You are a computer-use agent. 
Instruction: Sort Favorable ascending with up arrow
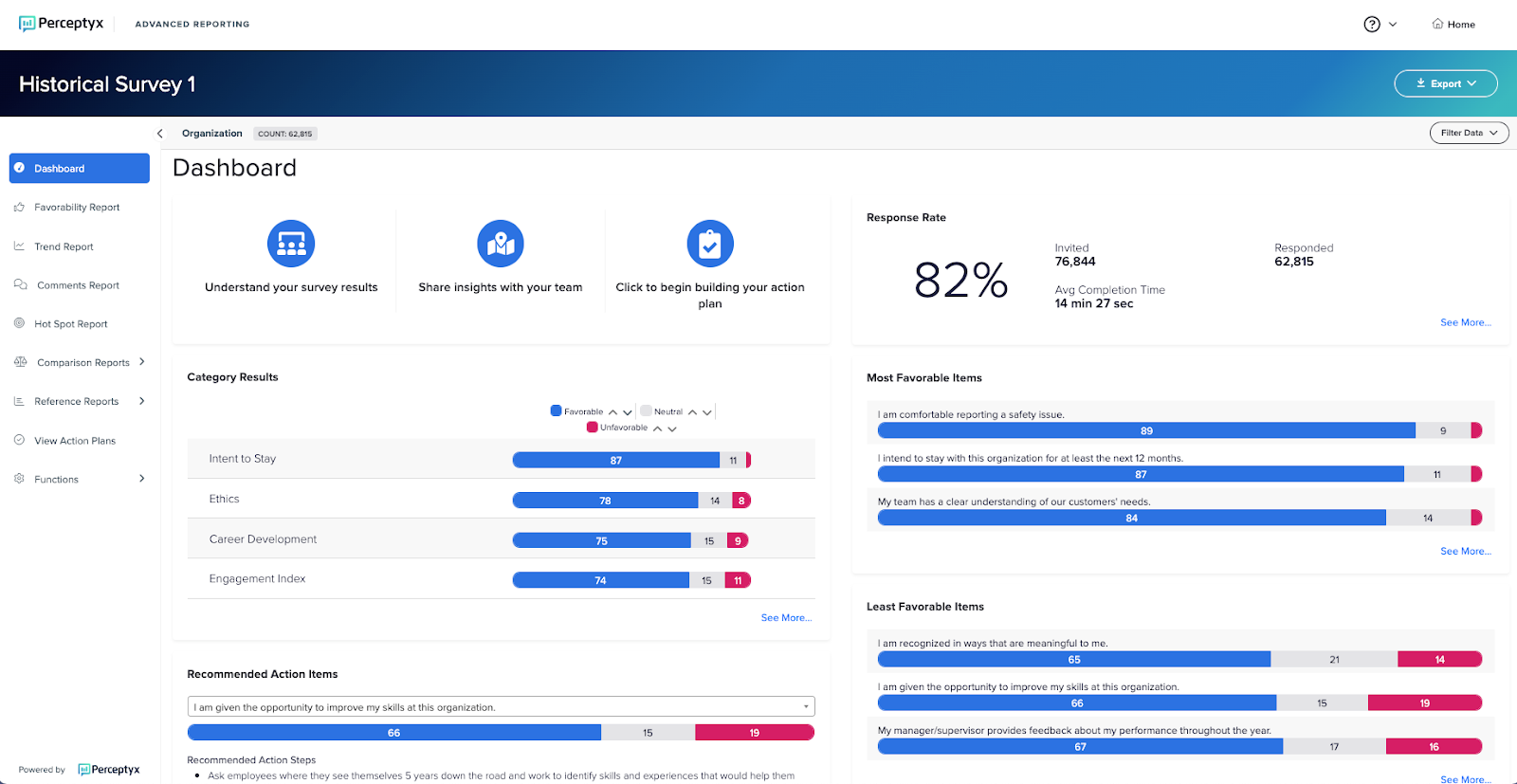tap(613, 412)
